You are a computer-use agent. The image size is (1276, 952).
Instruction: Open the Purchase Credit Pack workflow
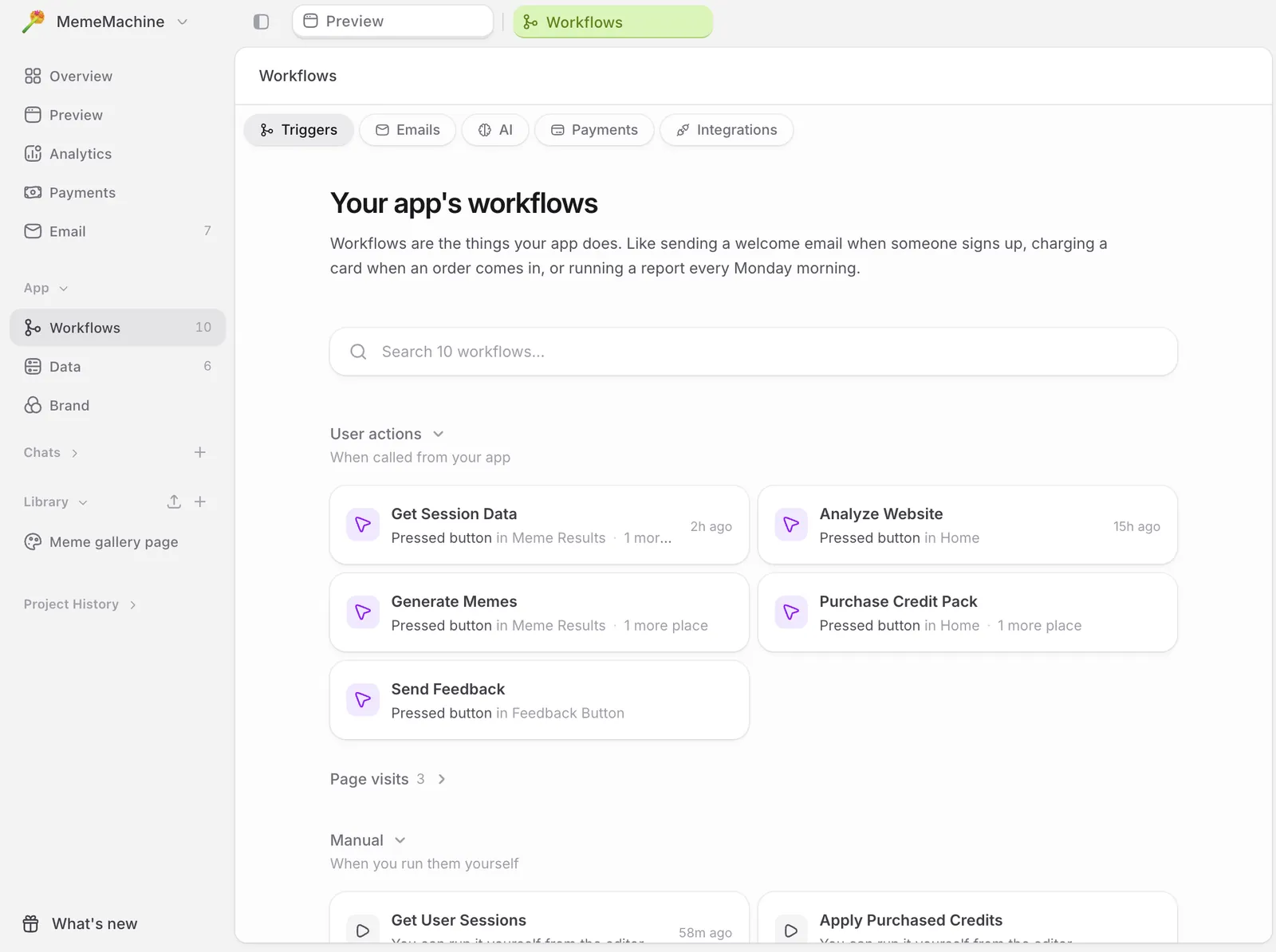pos(967,612)
